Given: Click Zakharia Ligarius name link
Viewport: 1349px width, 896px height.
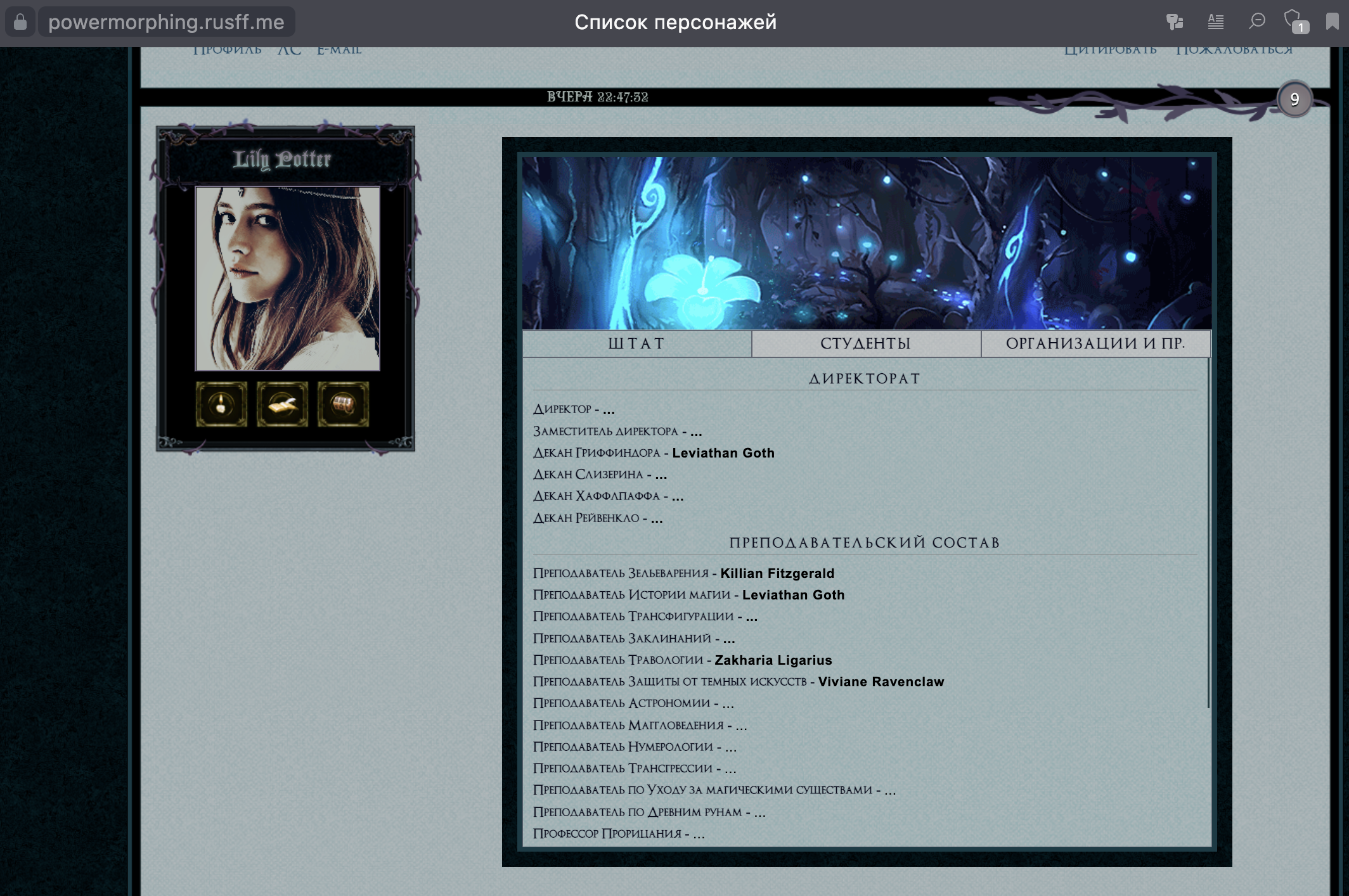Looking at the screenshot, I should click(x=773, y=660).
